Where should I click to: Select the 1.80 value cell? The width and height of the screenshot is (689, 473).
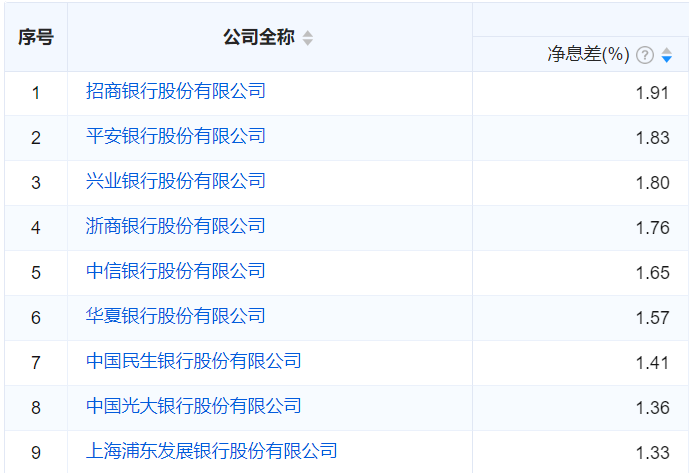[x=580, y=183]
